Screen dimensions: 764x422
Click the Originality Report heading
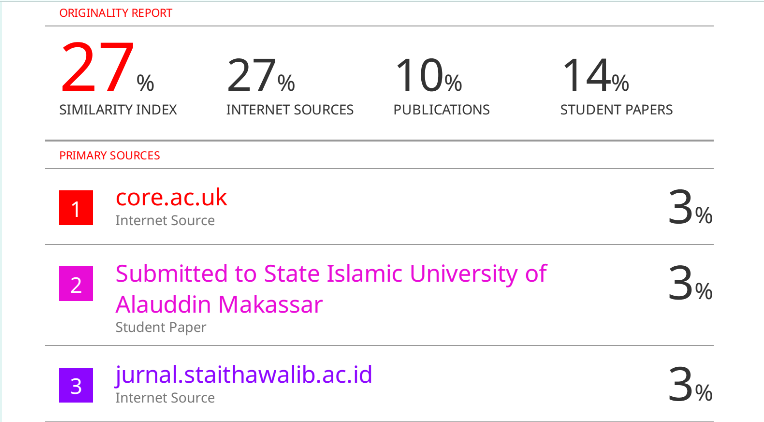pyautogui.click(x=115, y=13)
